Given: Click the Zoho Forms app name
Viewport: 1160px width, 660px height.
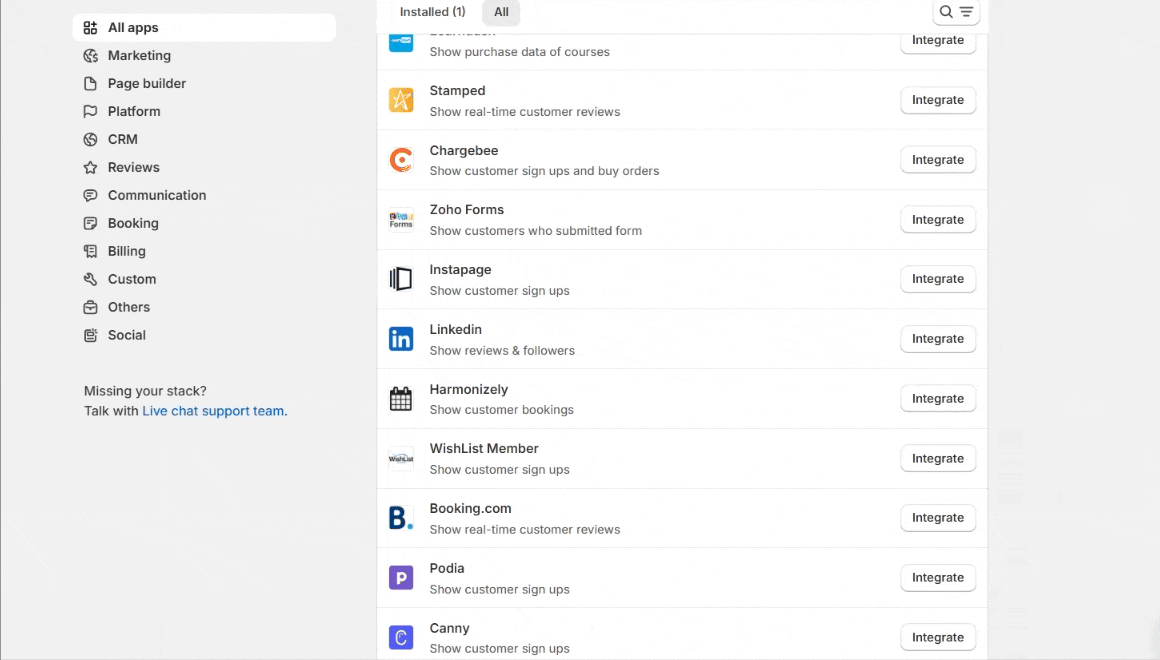Looking at the screenshot, I should click(467, 210).
